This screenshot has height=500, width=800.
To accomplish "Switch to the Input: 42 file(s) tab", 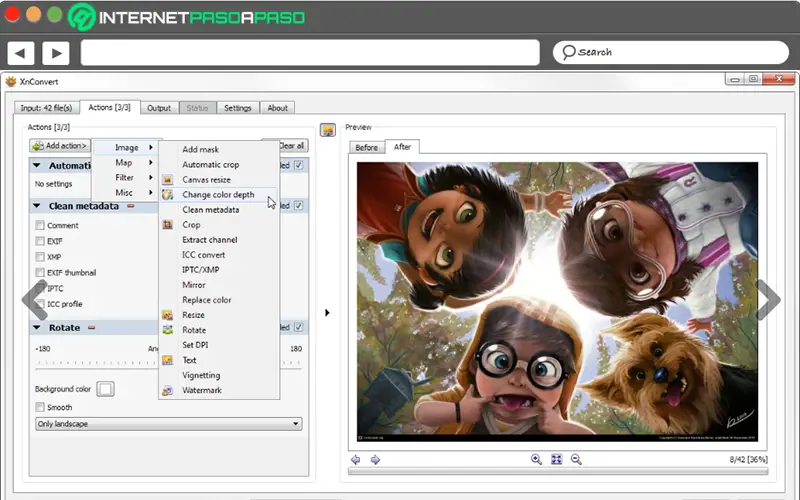I will click(46, 108).
